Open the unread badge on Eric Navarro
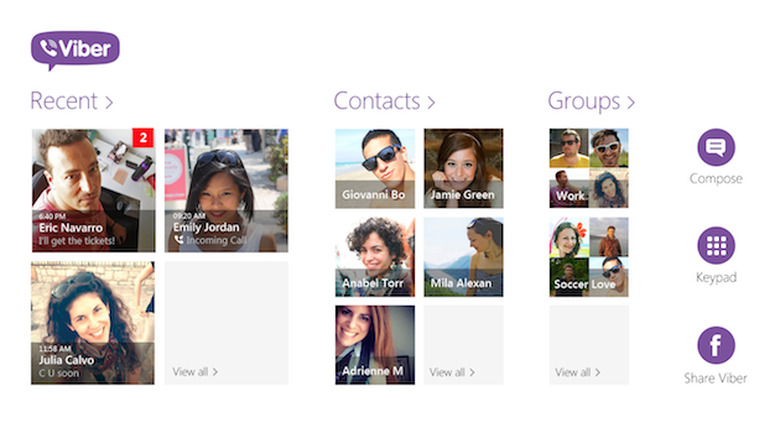The width and height of the screenshot is (780, 438). (x=143, y=137)
